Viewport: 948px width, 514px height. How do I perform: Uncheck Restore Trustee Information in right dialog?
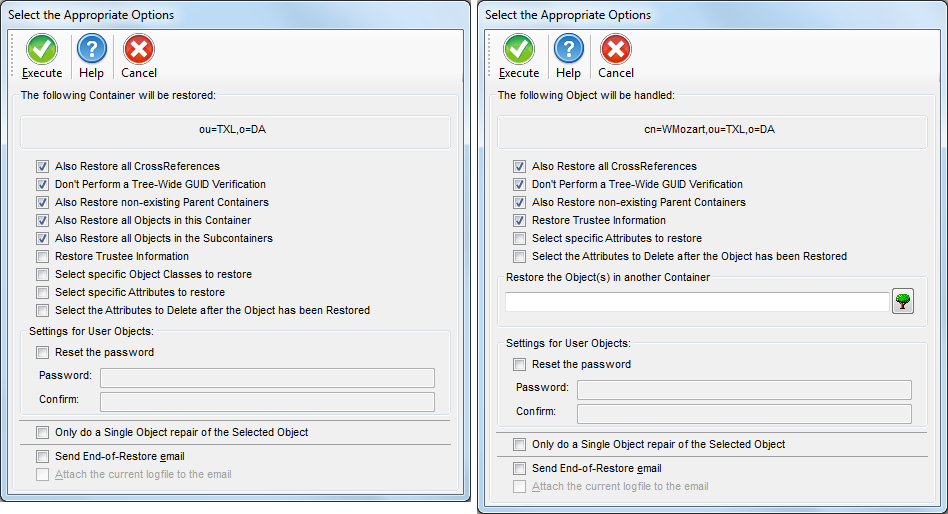click(519, 220)
